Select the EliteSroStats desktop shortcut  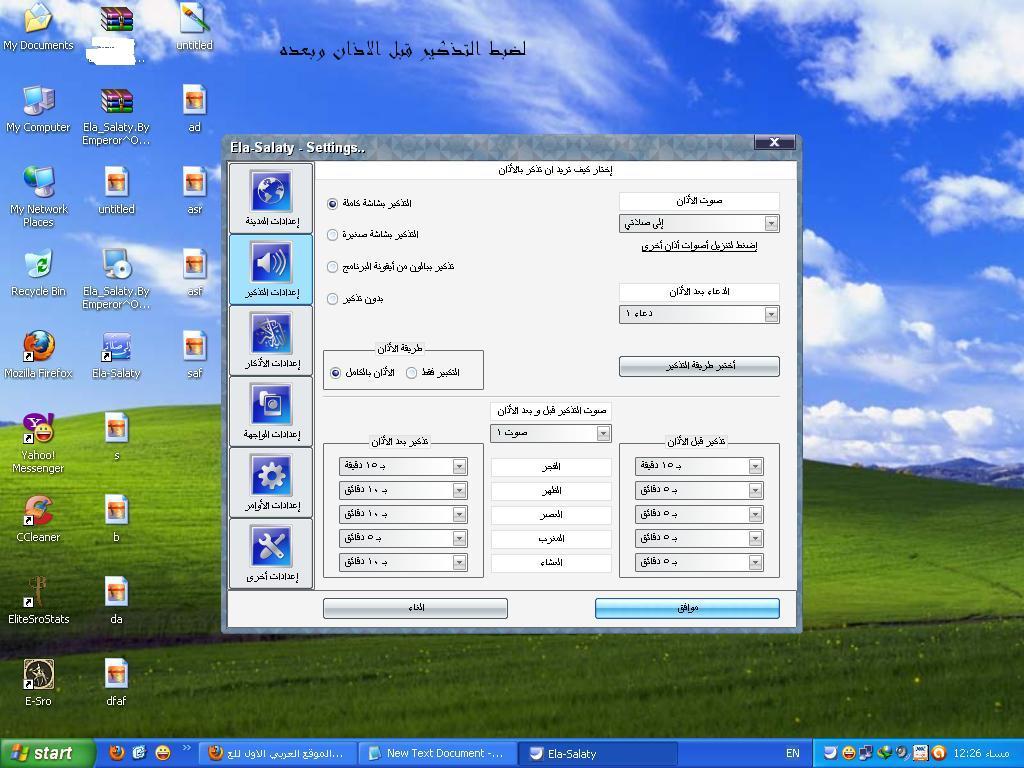pos(38,600)
